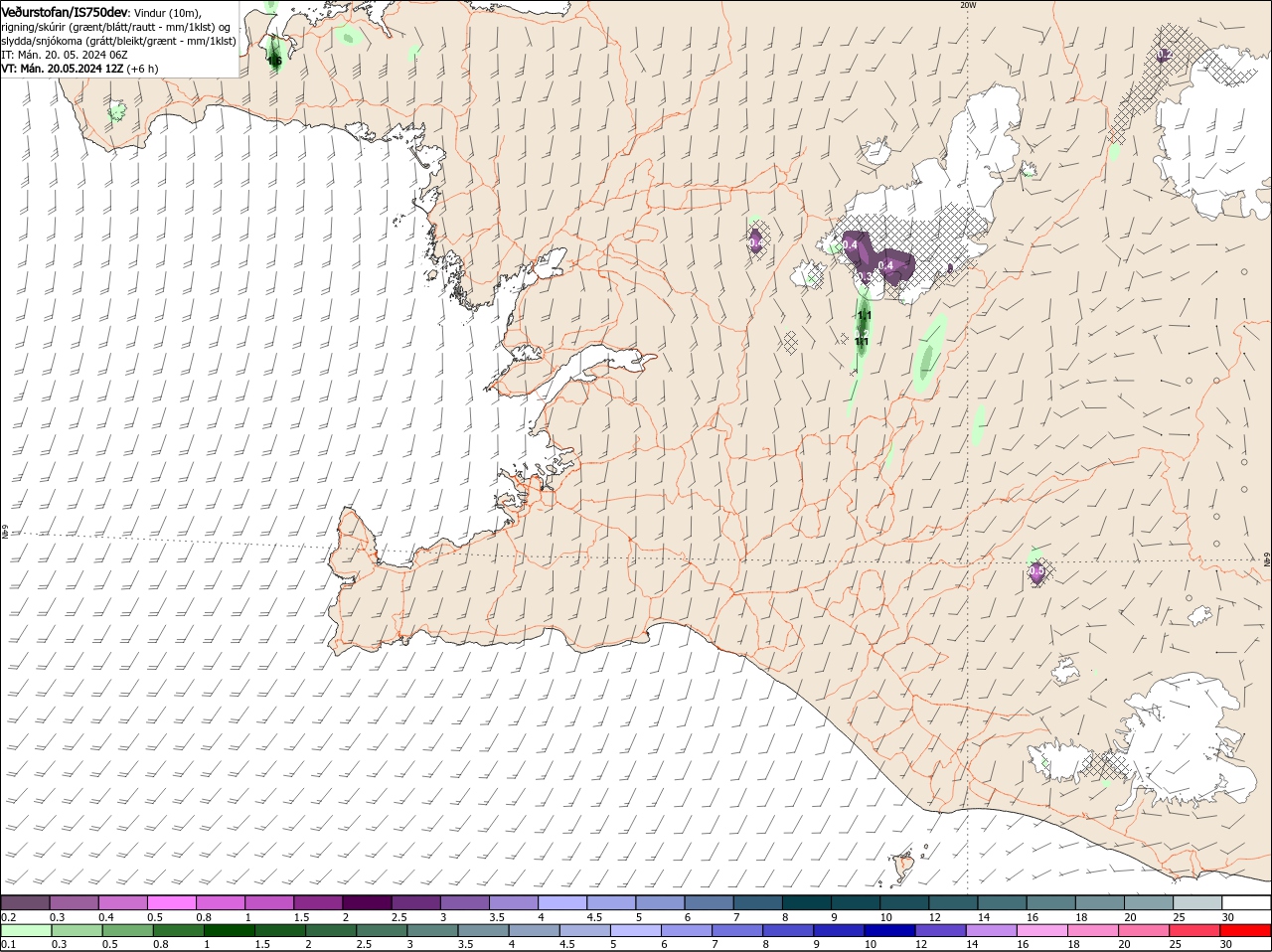Pick upper legend swatch between 12 and 14
This screenshot has height=952, width=1272.
[x=952, y=902]
